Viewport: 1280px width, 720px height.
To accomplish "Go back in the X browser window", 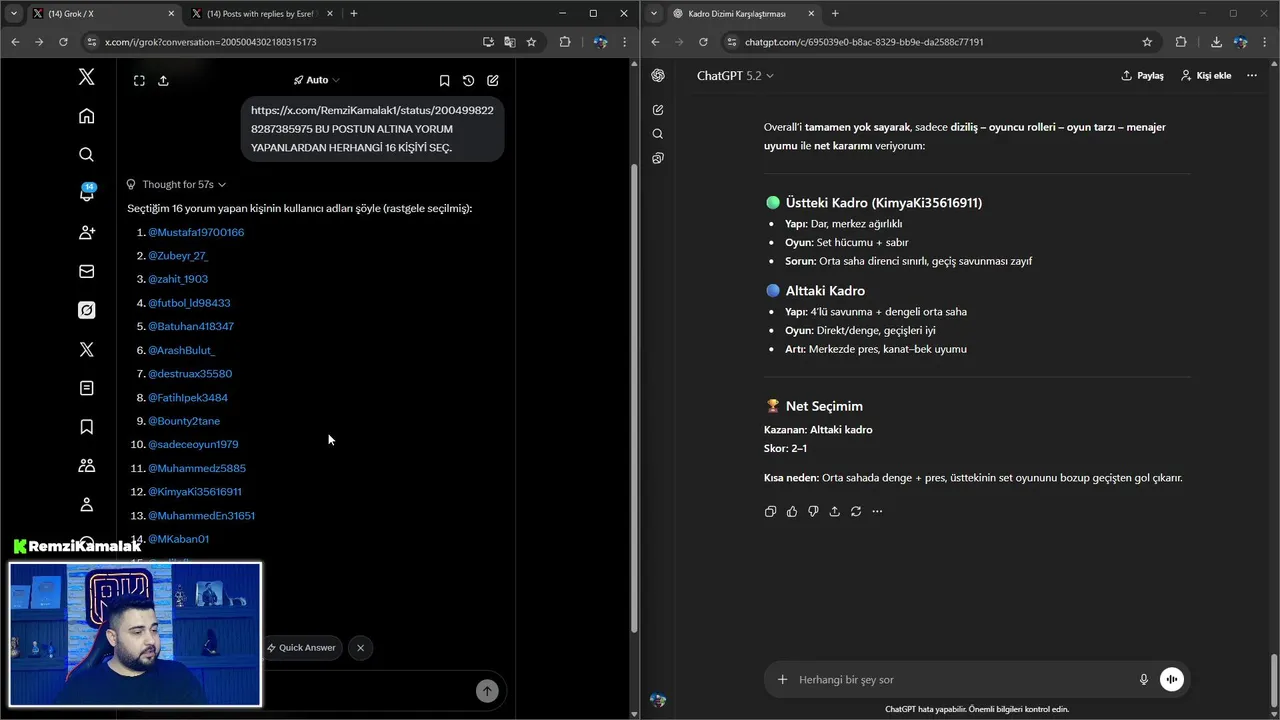I will (15, 42).
